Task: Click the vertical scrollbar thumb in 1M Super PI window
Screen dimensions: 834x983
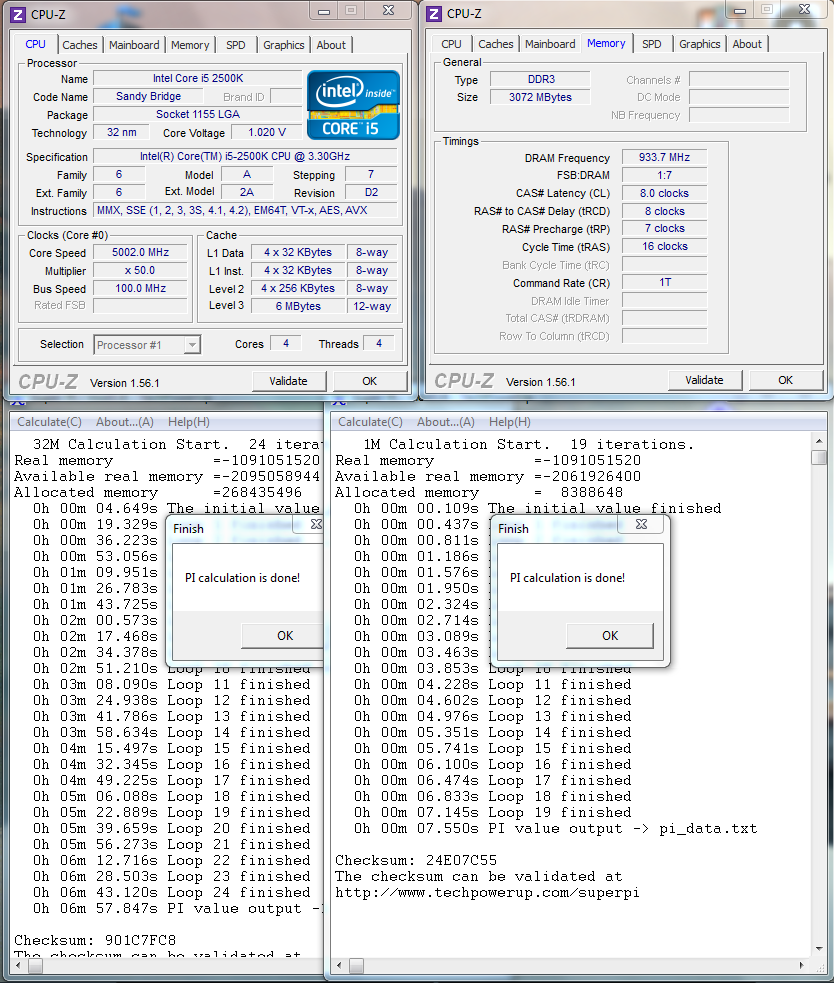Action: (818, 457)
